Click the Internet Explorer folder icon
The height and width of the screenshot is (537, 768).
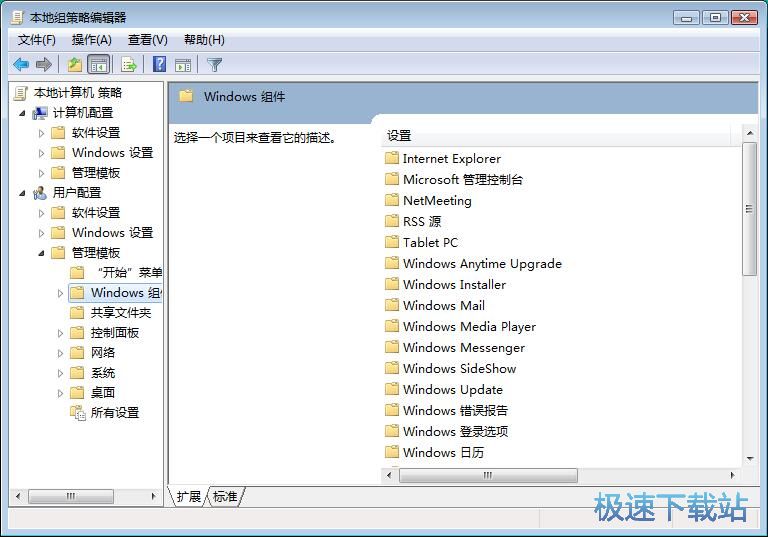coord(391,158)
